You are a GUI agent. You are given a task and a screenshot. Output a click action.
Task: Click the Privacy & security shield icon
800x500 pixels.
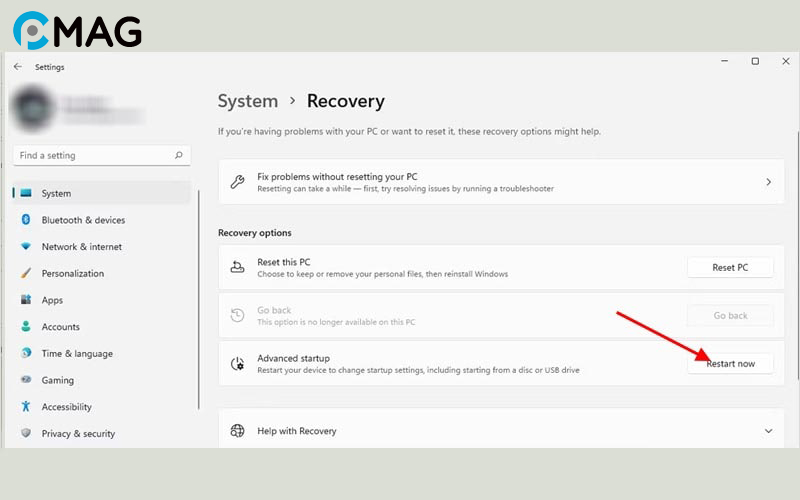tap(26, 434)
